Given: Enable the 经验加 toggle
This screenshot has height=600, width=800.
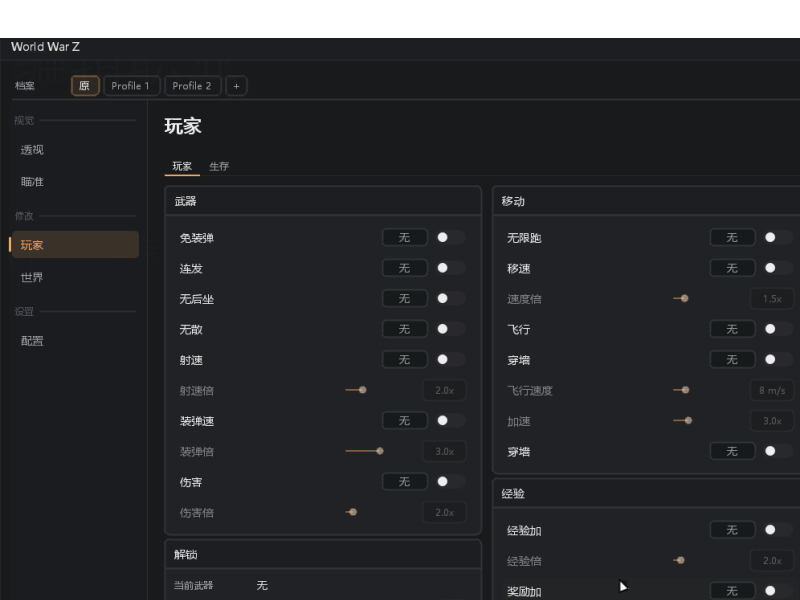Looking at the screenshot, I should (x=779, y=530).
